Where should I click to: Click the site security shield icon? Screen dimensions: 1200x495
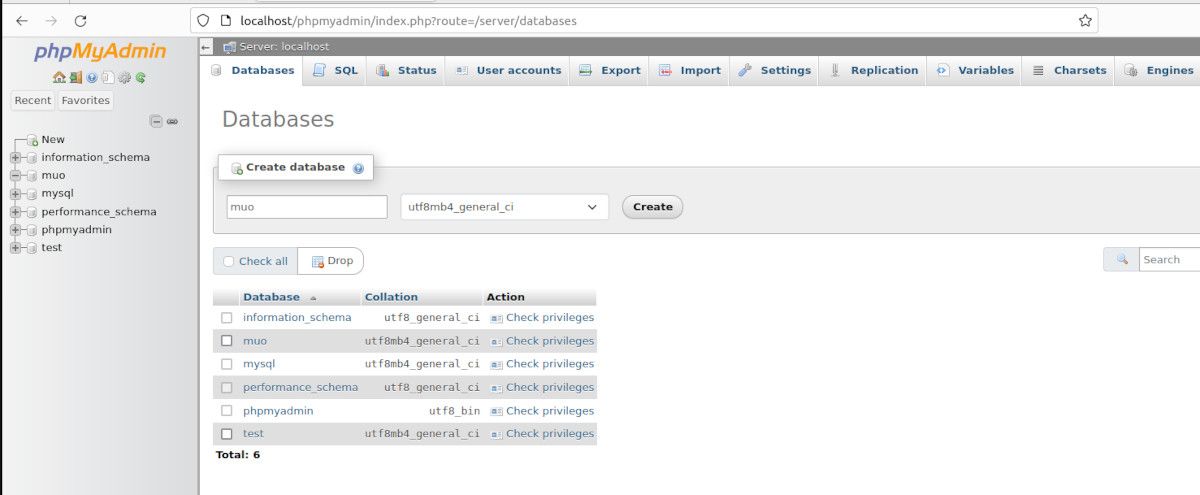coord(203,20)
